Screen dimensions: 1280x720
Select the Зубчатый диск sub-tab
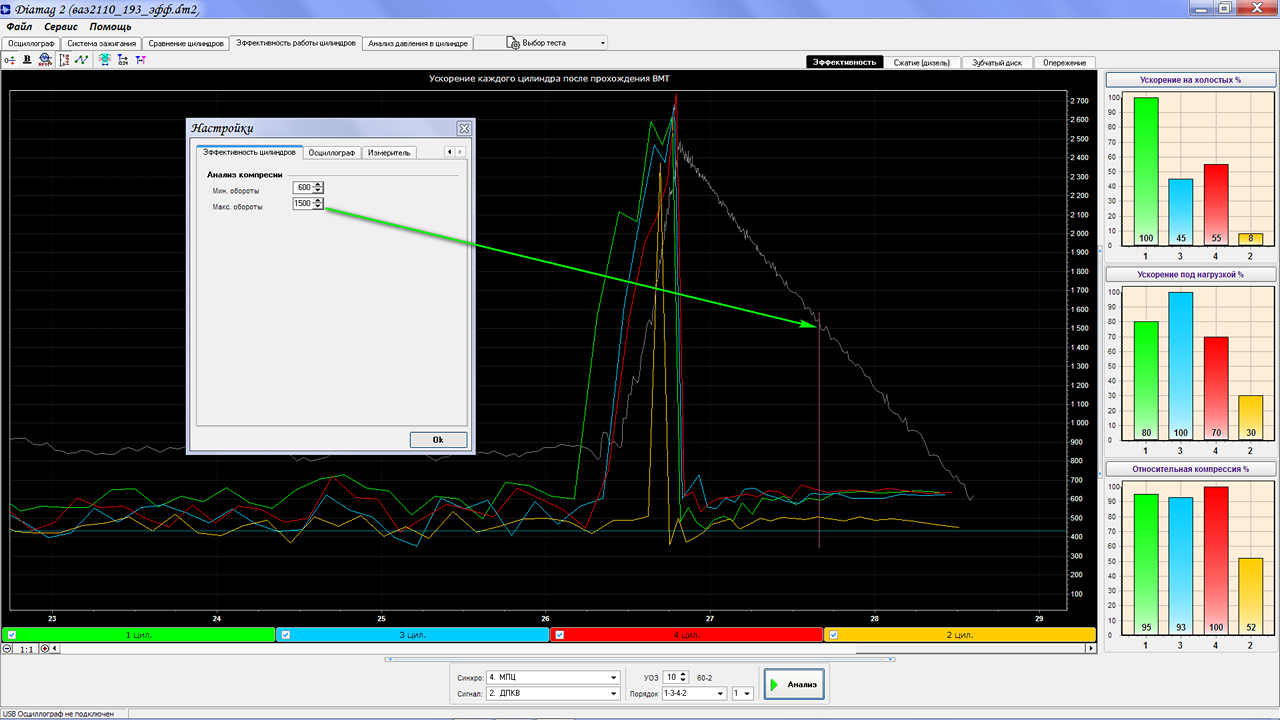(997, 62)
